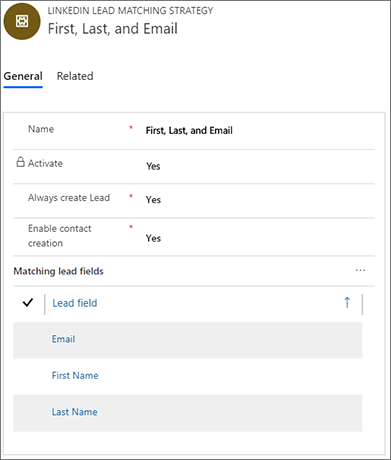Switch to the Related tab
391x460 pixels.
coord(75,76)
